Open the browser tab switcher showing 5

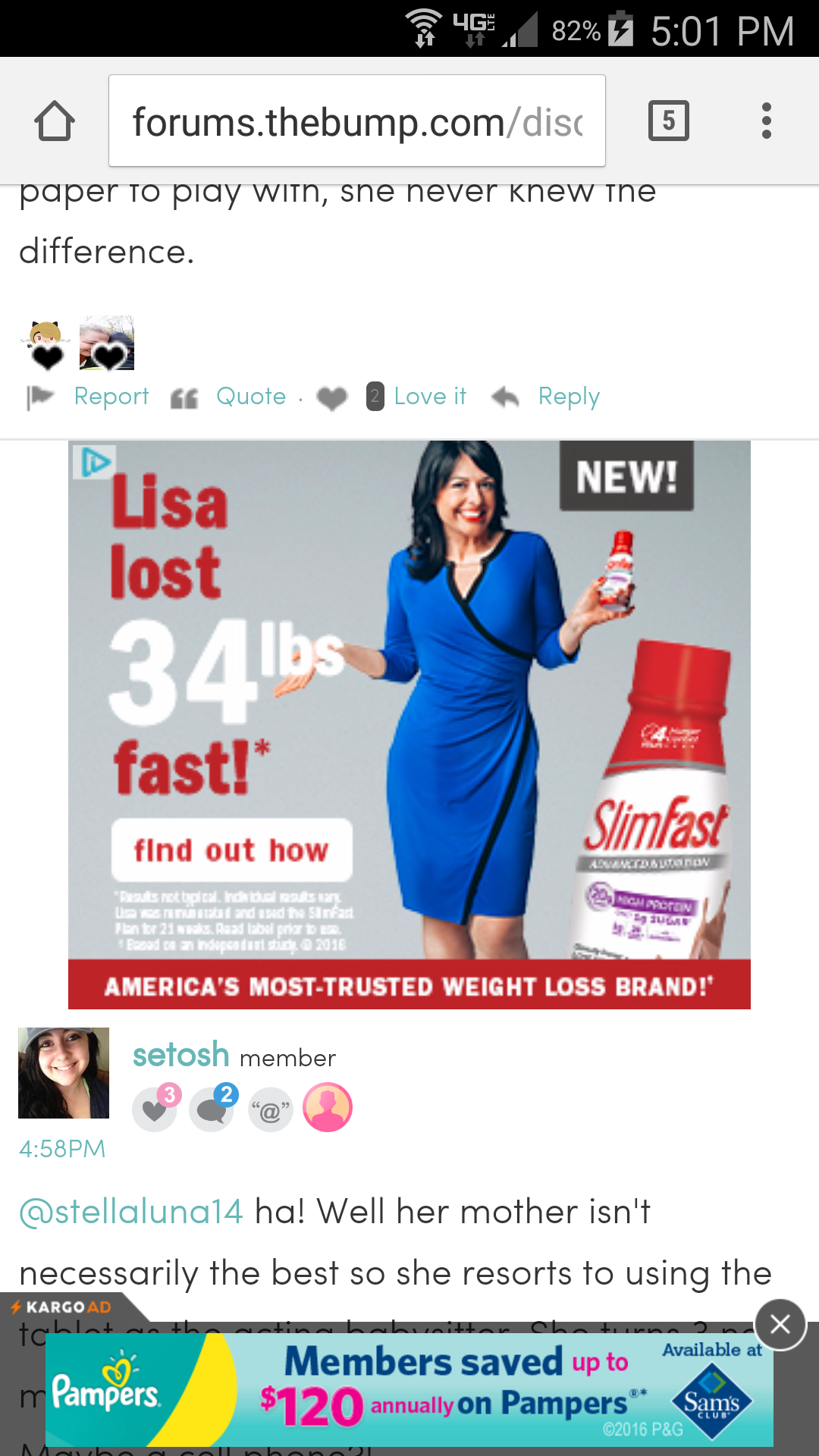pyautogui.click(x=668, y=121)
